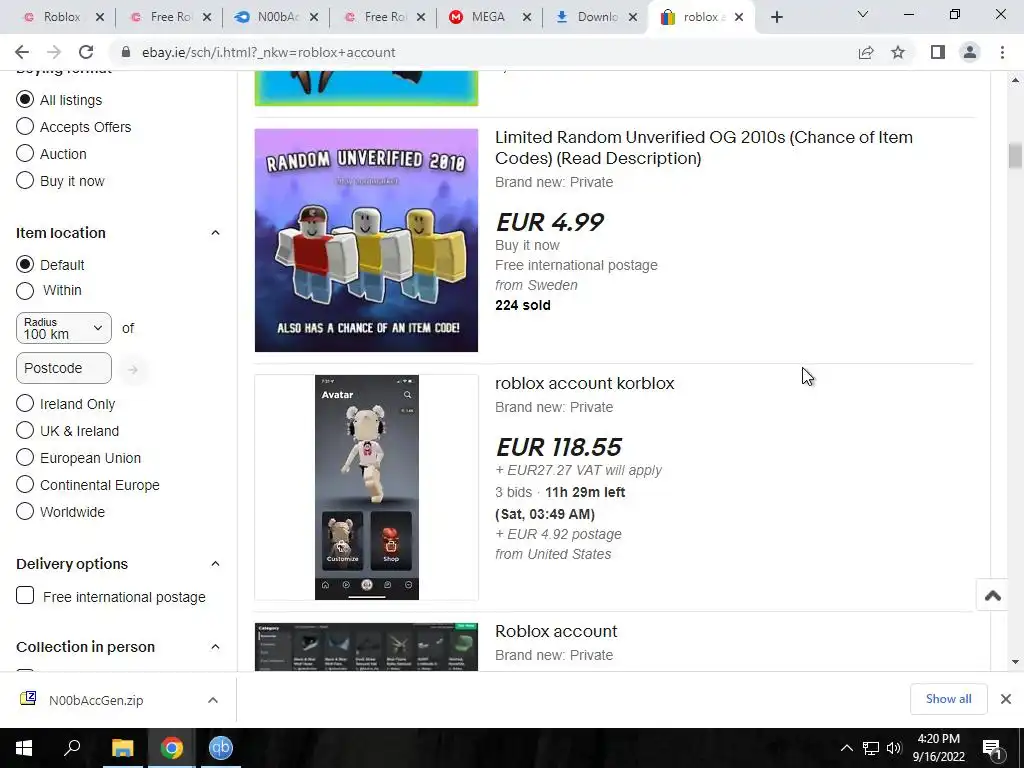Image resolution: width=1024 pixels, height=768 pixels.
Task: Open the volume tray icon
Action: 894,748
